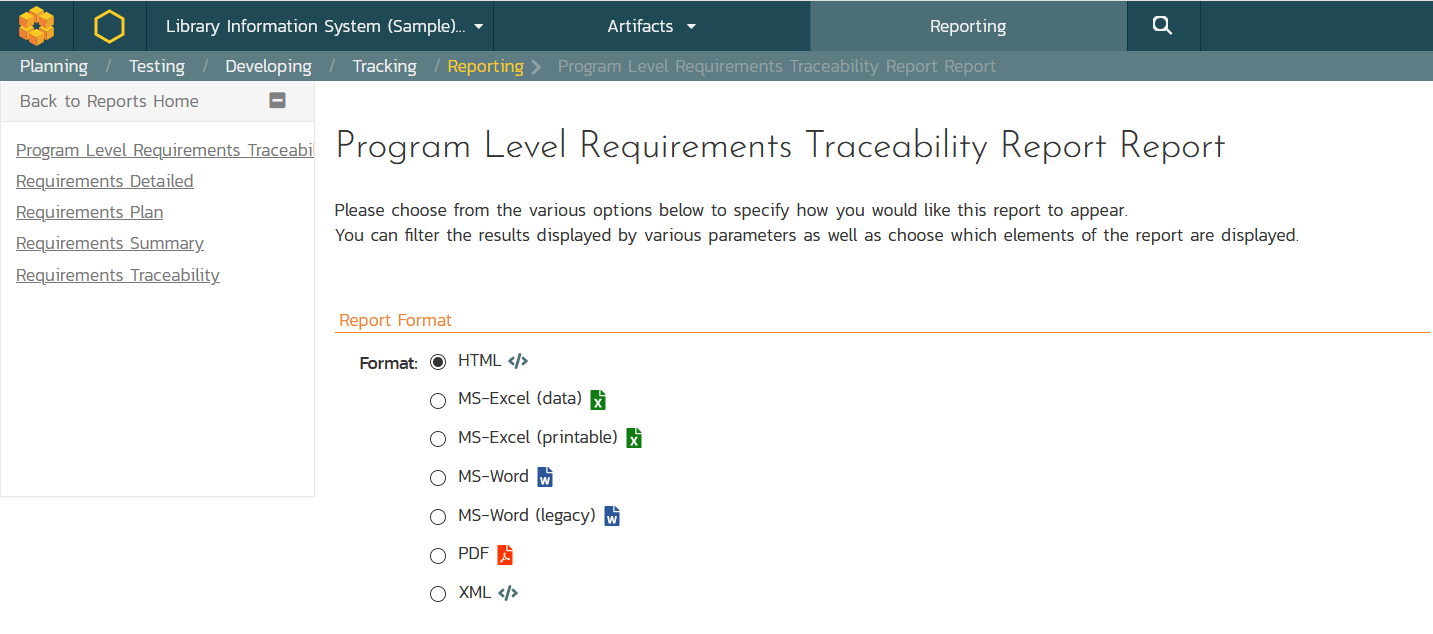The height and width of the screenshot is (634, 1433).
Task: Click the green Excel icon beside MS-Excel (data)
Action: [x=598, y=400]
